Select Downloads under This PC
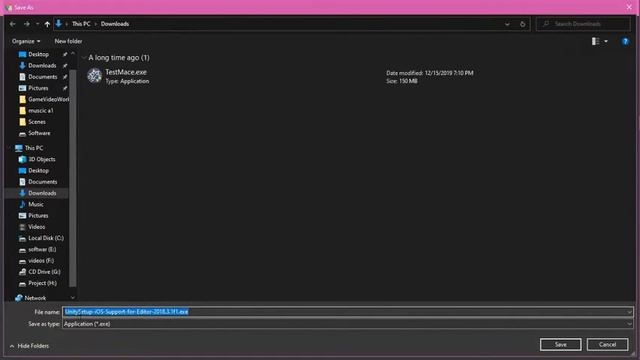640x360 pixels. pyautogui.click(x=42, y=193)
